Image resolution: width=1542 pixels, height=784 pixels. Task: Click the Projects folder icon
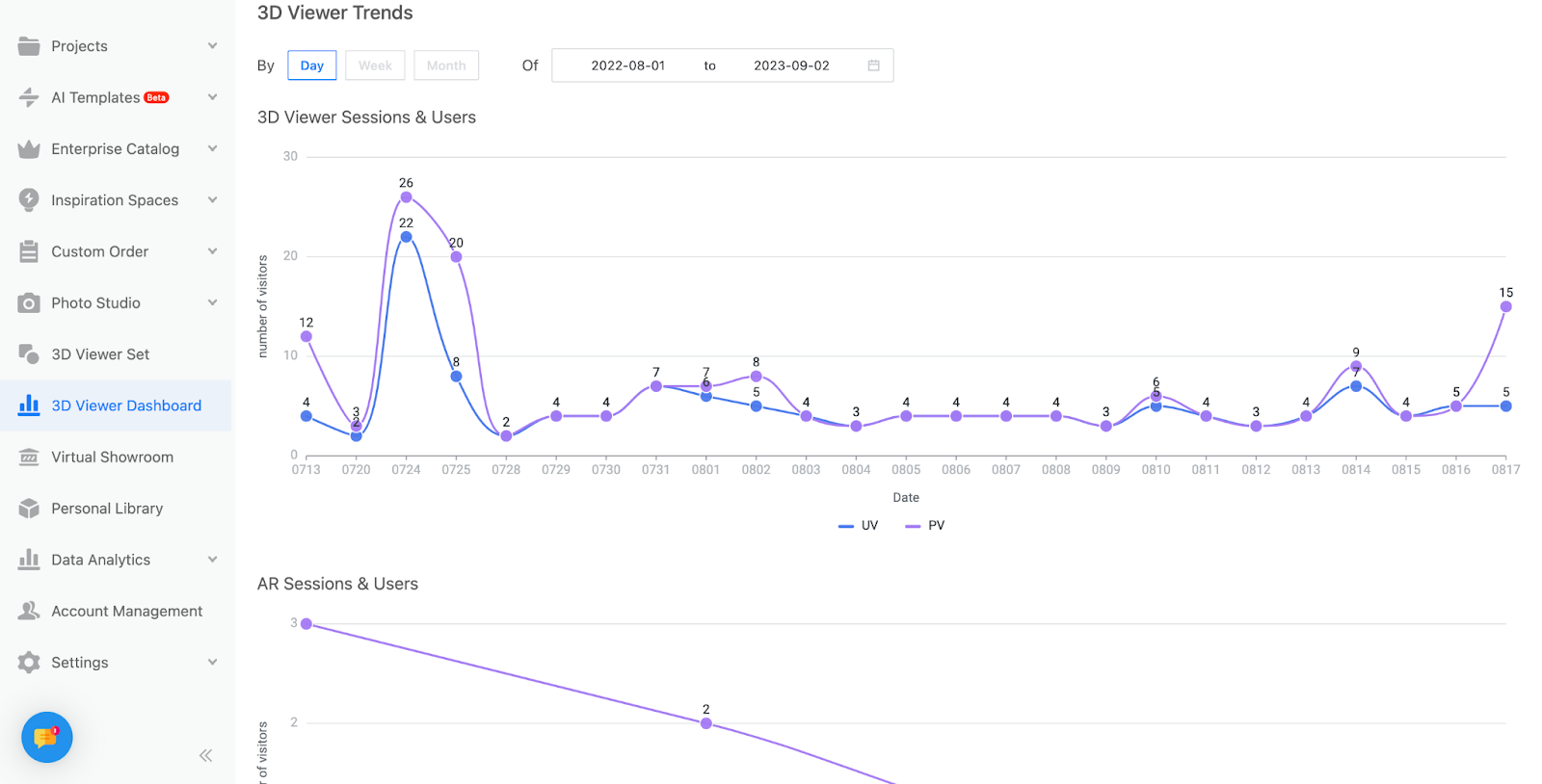point(29,46)
